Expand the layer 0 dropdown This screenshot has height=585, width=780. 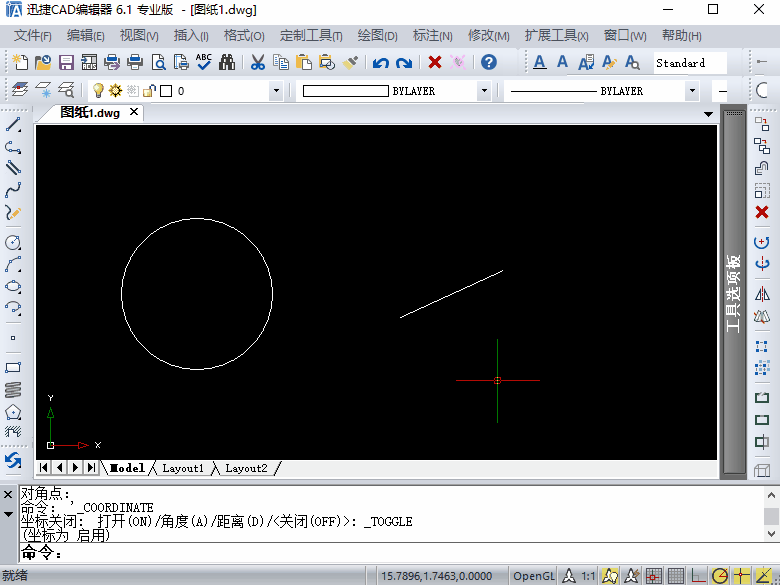pyautogui.click(x=276, y=91)
